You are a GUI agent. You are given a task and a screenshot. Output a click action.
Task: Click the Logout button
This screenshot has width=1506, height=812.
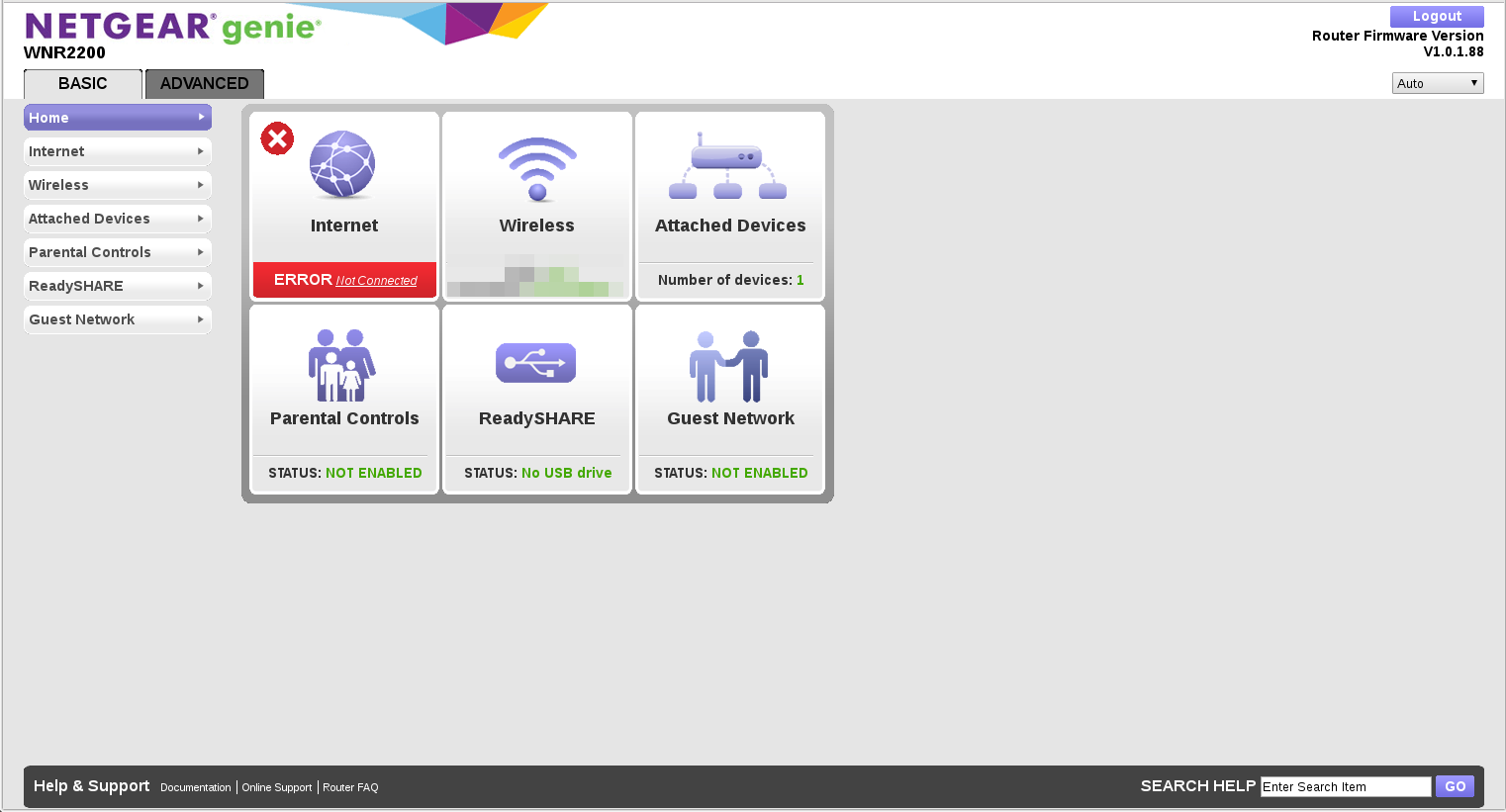(1437, 17)
